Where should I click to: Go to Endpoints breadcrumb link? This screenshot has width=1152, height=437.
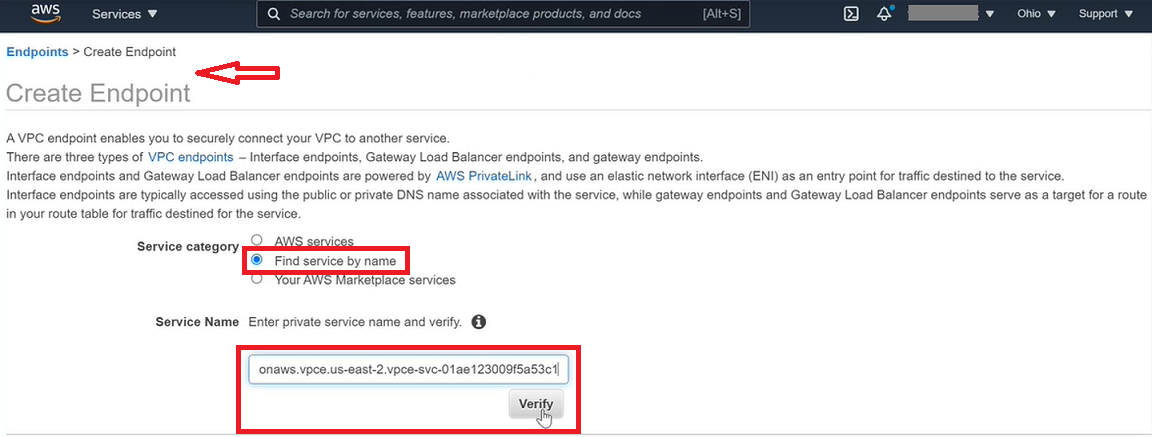coord(37,51)
